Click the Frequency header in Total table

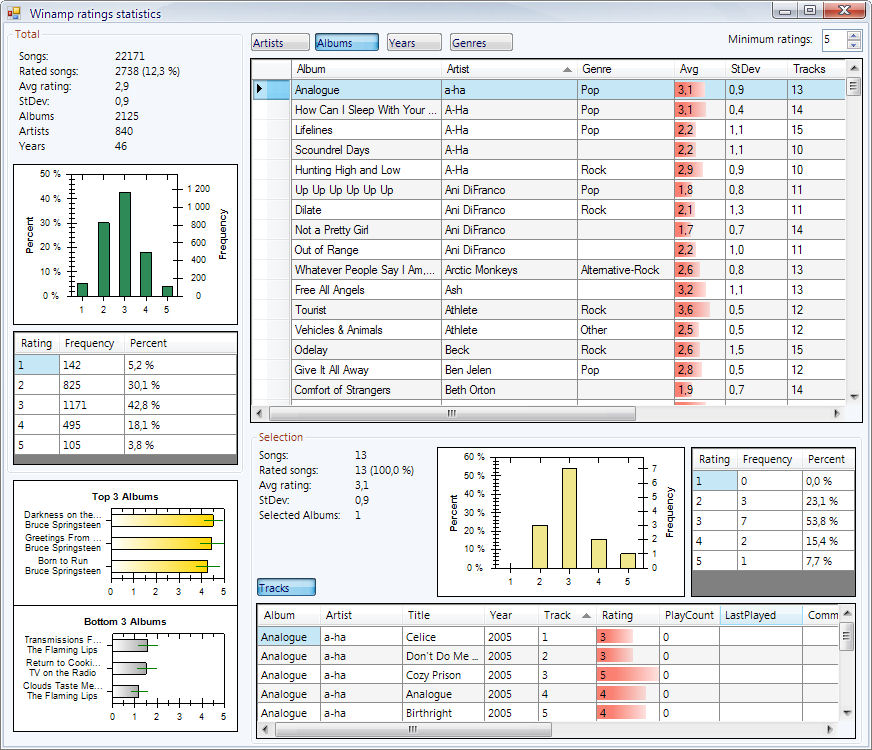pyautogui.click(x=92, y=344)
